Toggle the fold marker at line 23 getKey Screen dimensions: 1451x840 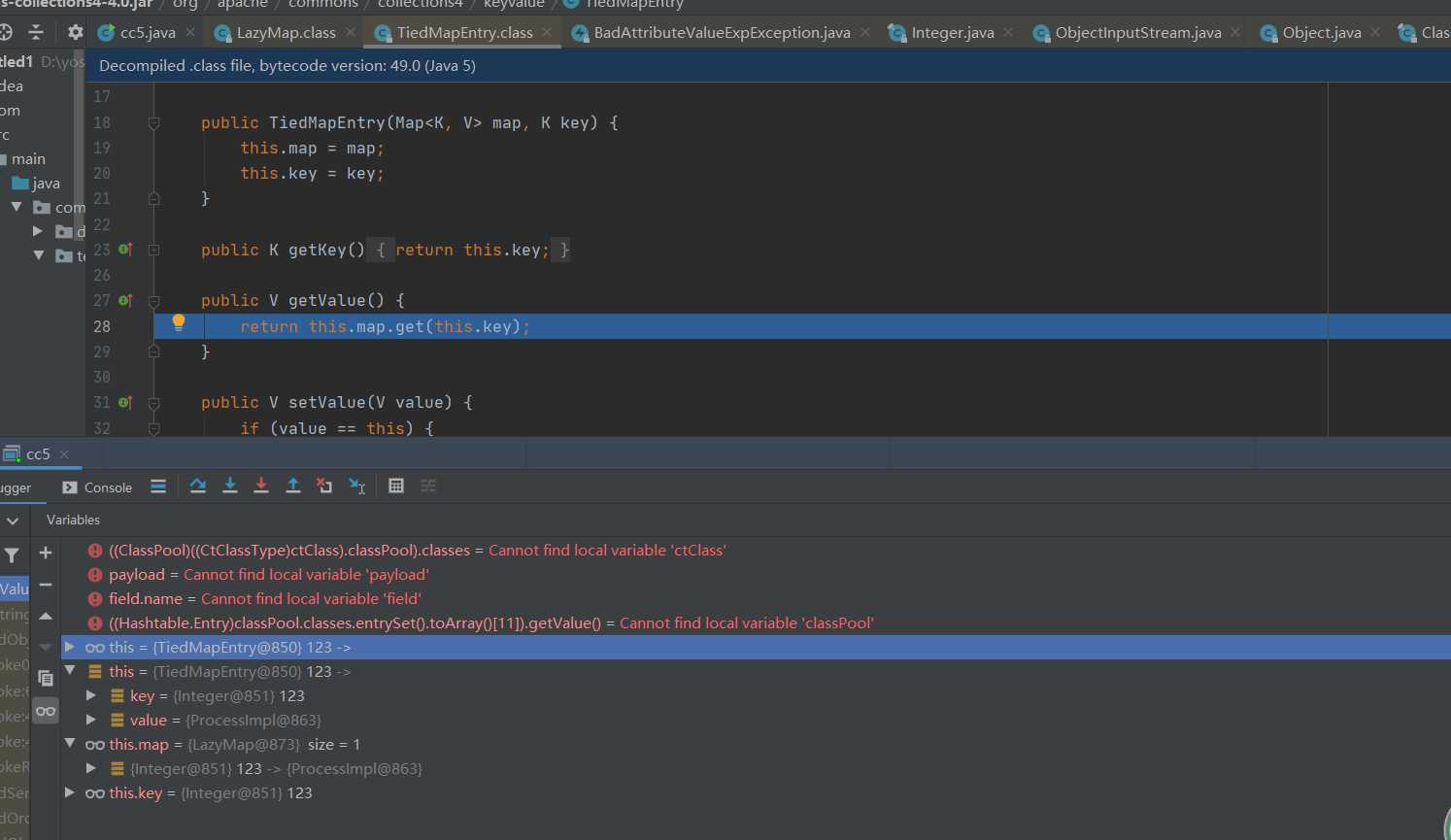tap(153, 250)
